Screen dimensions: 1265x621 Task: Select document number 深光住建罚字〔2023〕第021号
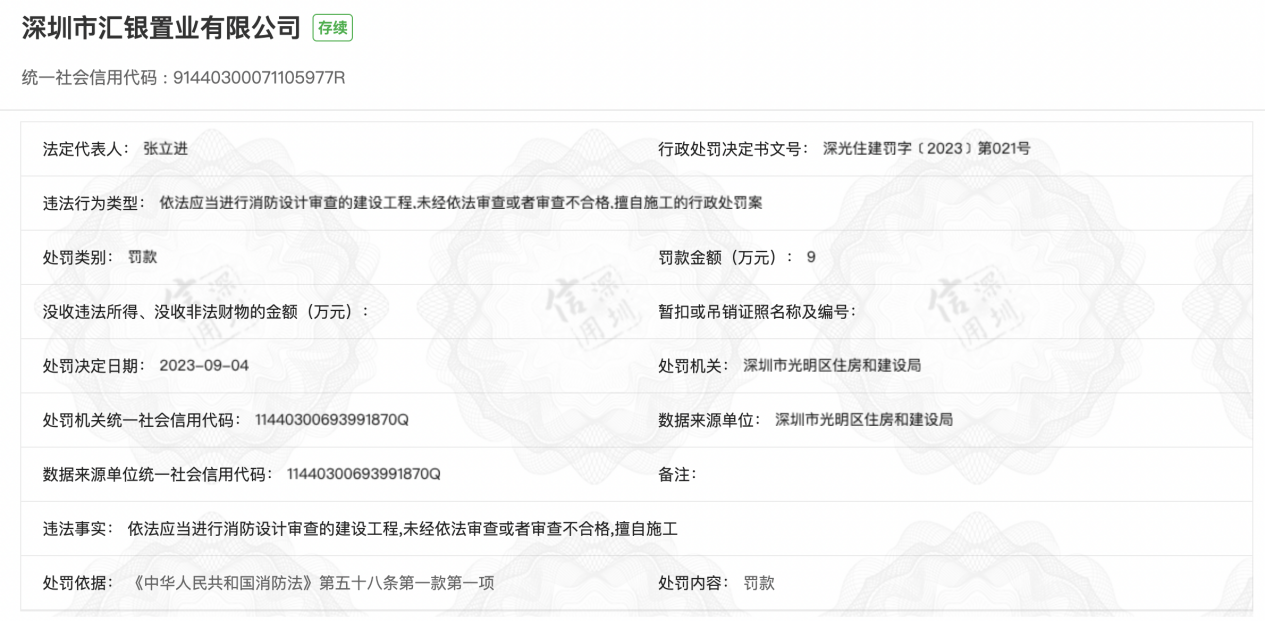click(927, 149)
